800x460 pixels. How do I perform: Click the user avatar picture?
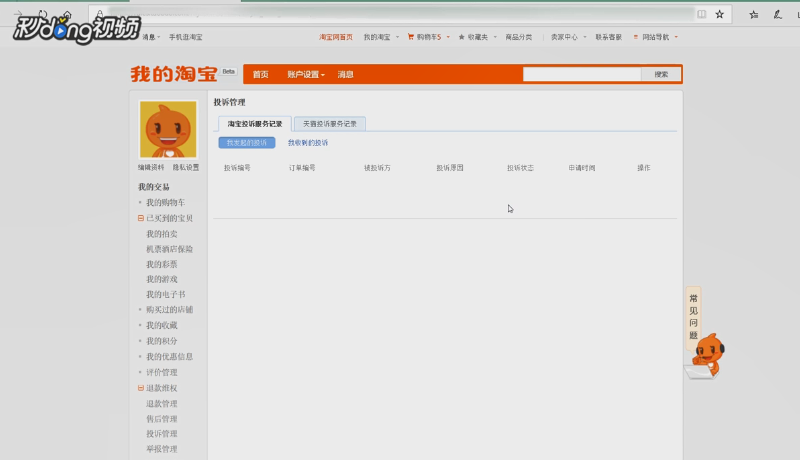click(168, 130)
